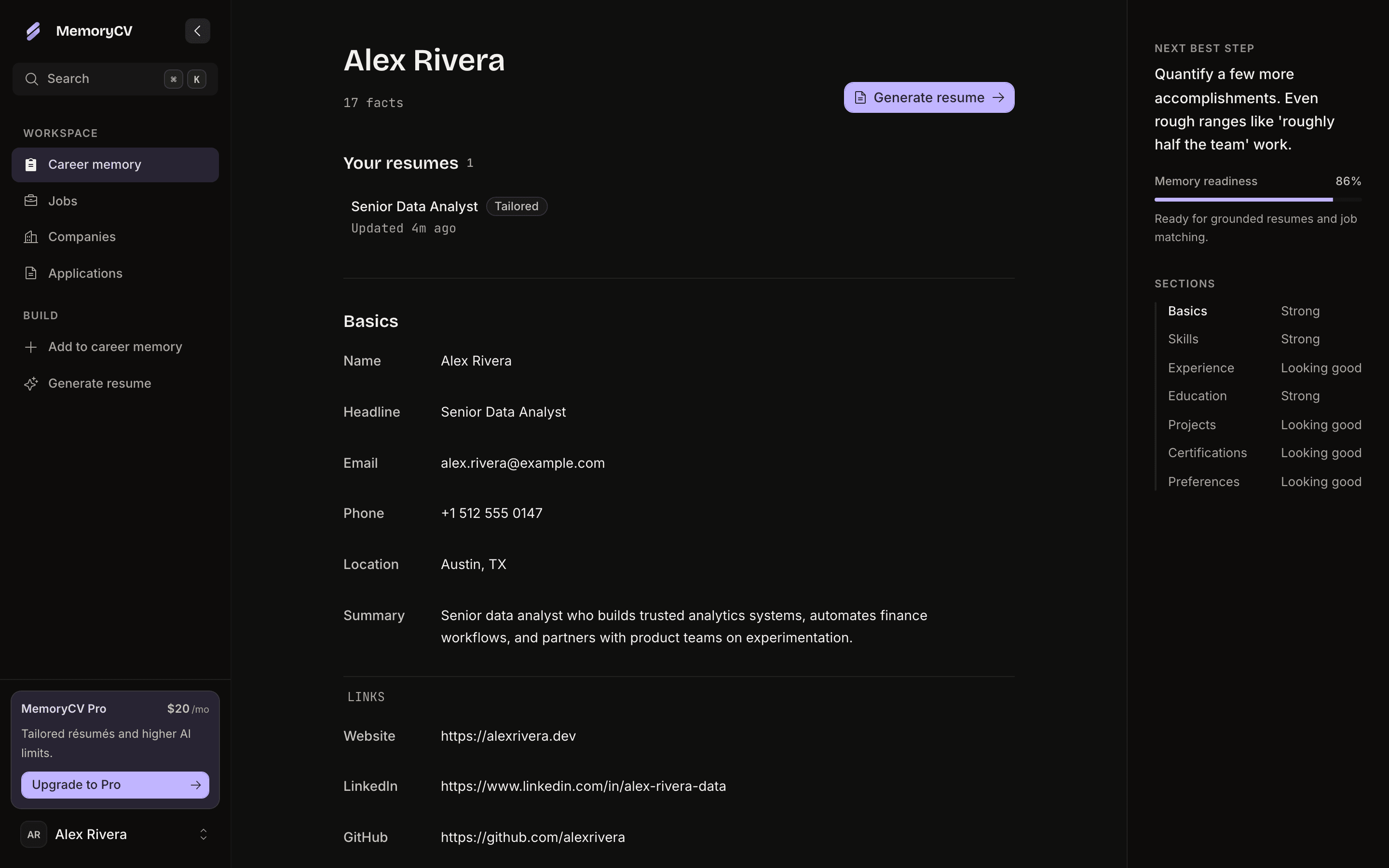The height and width of the screenshot is (868, 1389).
Task: Open the LinkedIn profile URL
Action: (x=583, y=787)
